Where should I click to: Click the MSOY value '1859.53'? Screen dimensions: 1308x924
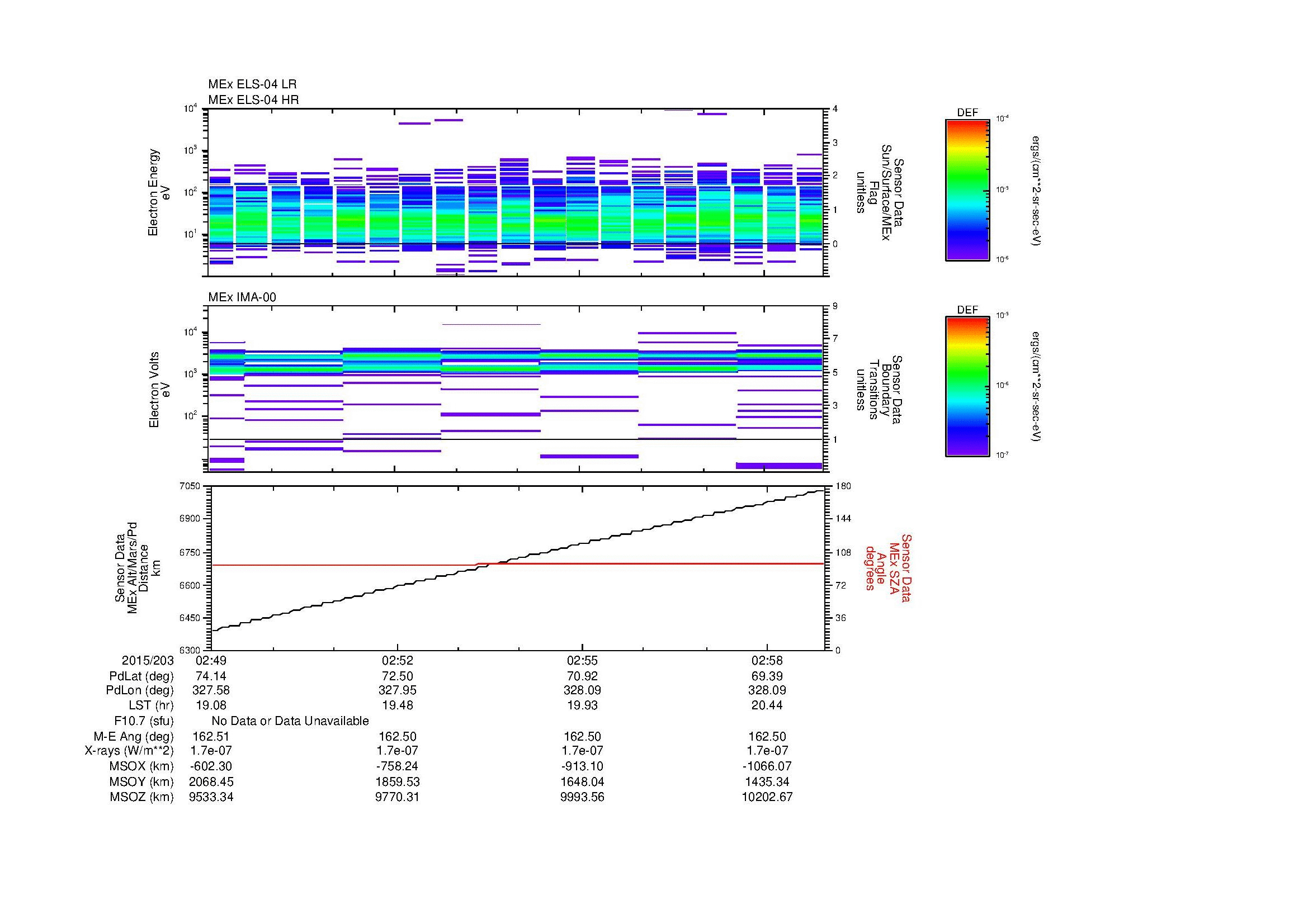(x=397, y=781)
